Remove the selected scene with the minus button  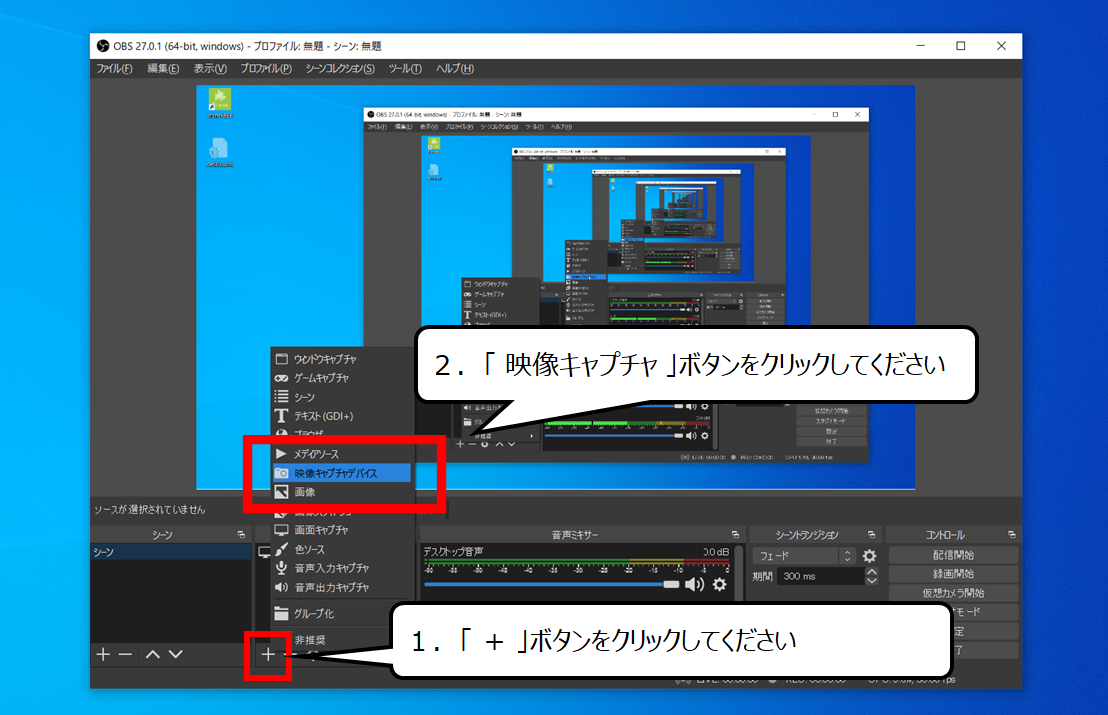pos(125,654)
